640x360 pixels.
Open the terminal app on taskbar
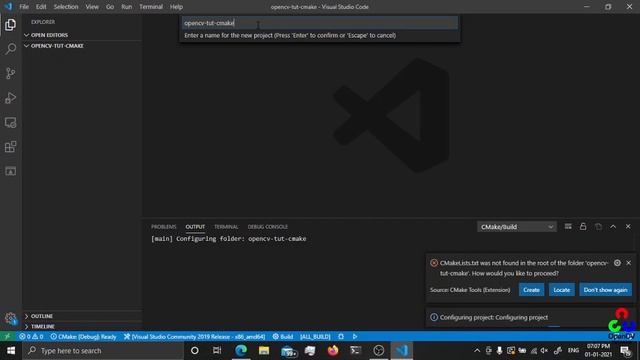(x=356, y=351)
